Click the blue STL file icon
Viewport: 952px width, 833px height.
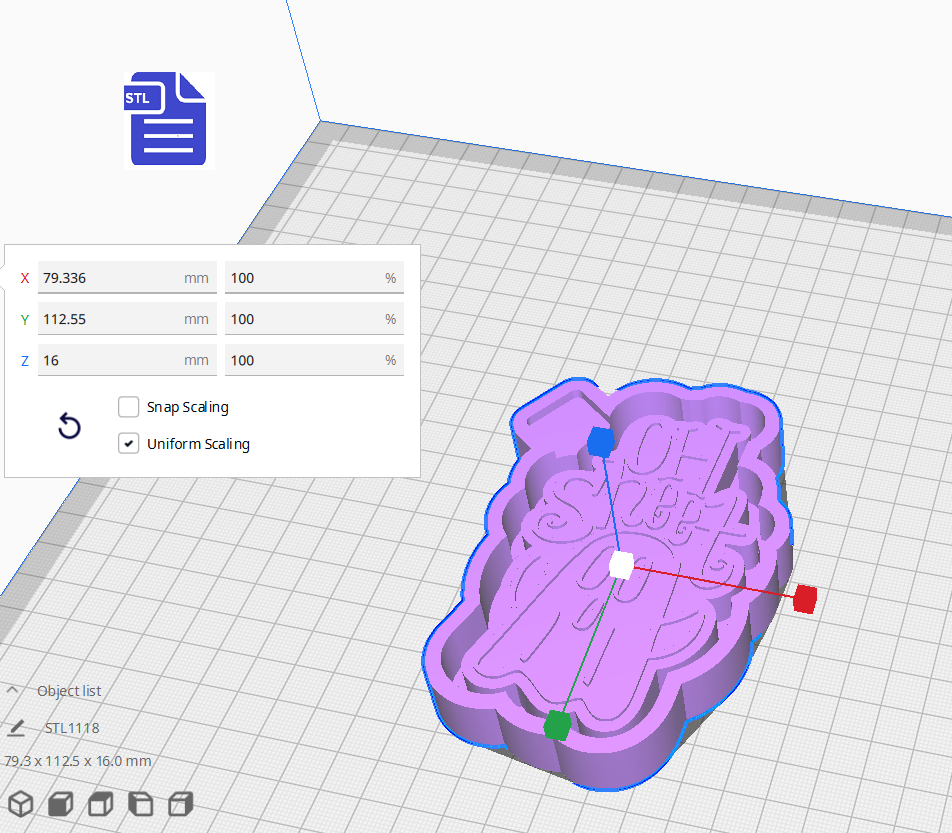pyautogui.click(x=168, y=119)
